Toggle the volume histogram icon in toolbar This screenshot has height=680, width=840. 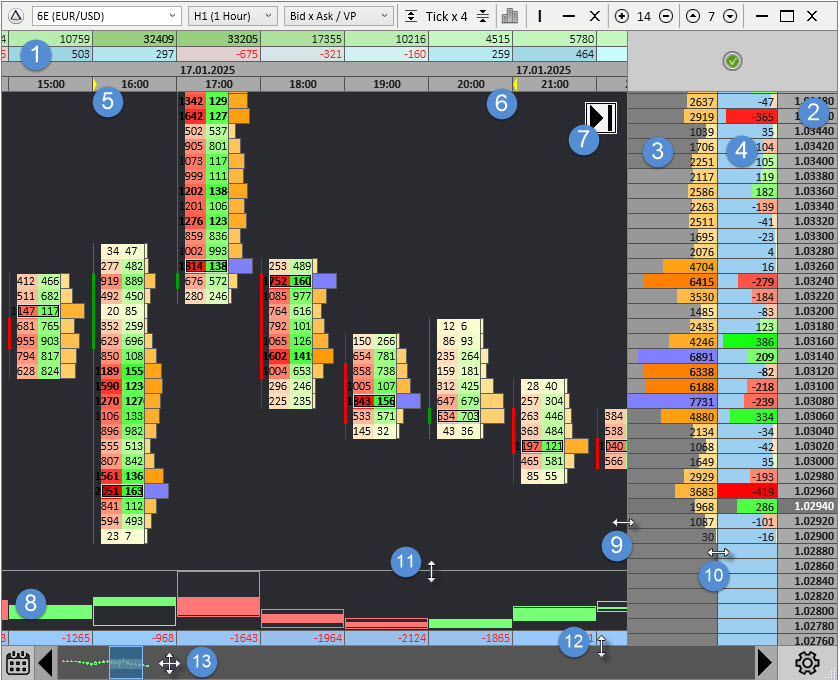pyautogui.click(x=510, y=16)
